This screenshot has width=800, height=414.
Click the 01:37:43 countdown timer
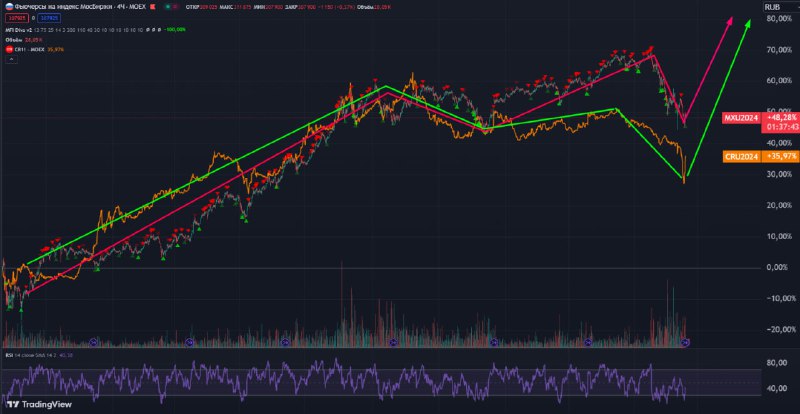(781, 127)
